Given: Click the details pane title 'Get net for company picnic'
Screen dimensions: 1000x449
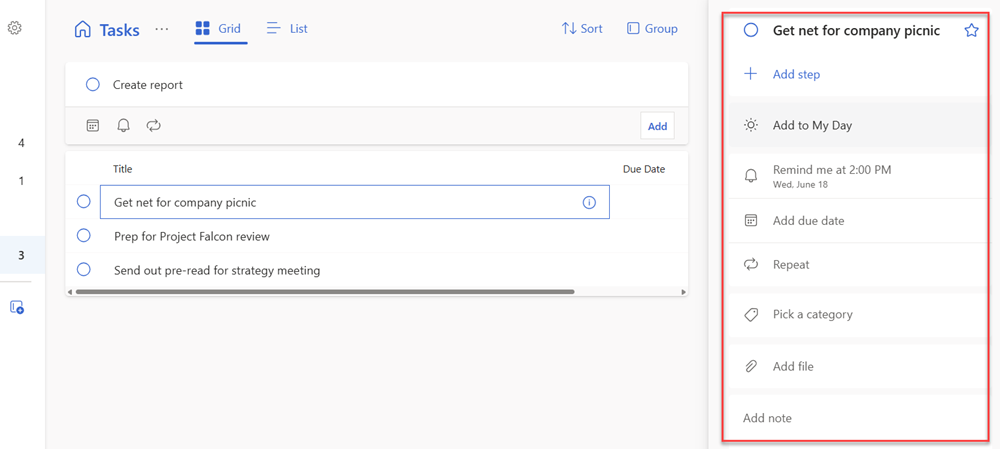Looking at the screenshot, I should tap(856, 30).
